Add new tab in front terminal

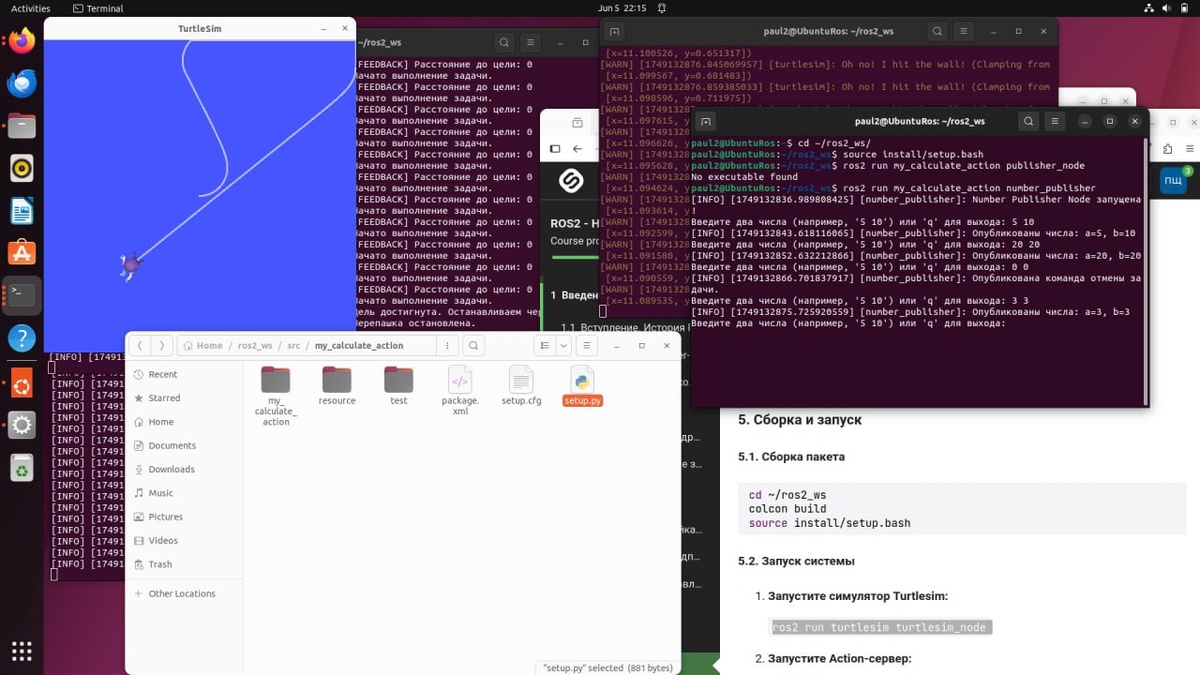point(705,121)
